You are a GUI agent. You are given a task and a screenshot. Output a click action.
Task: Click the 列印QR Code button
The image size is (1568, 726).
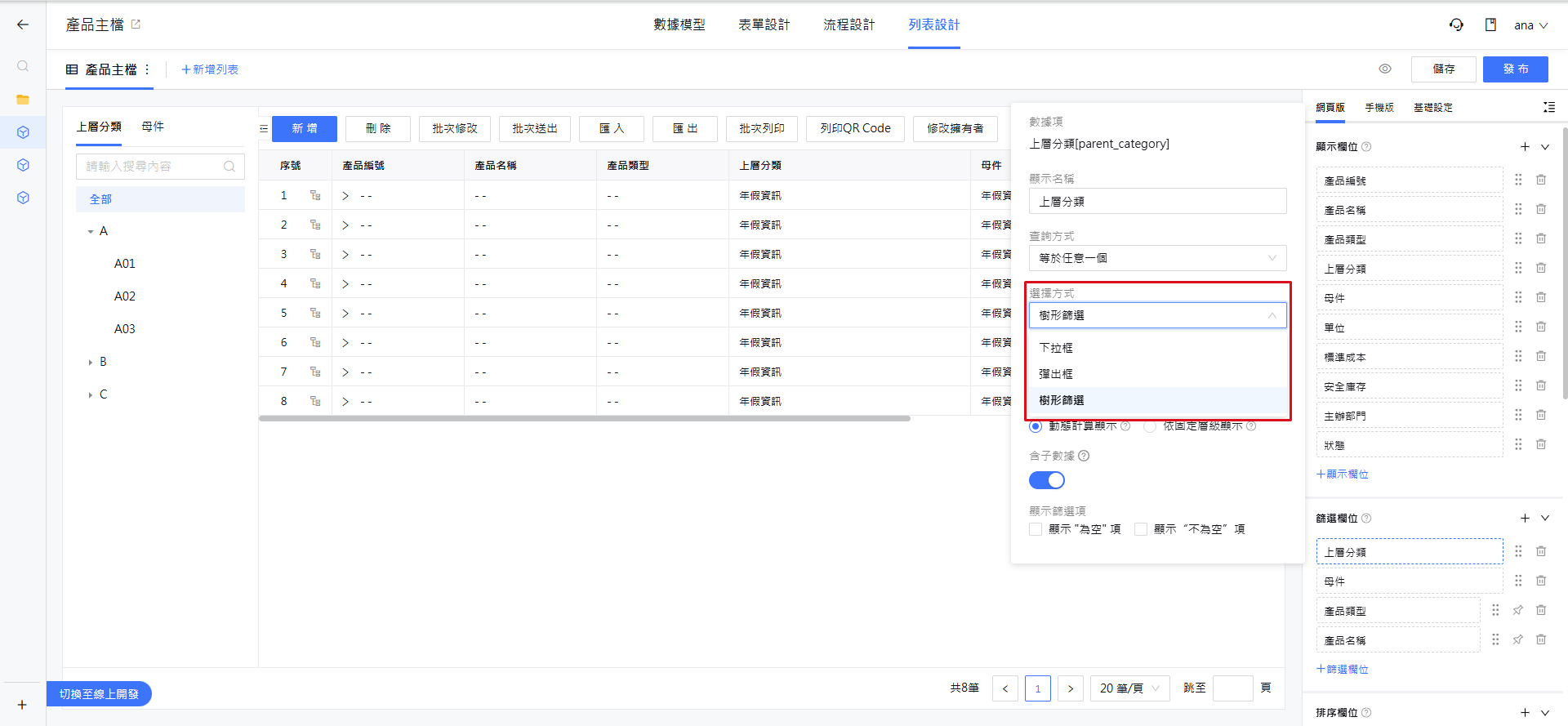tap(856, 129)
